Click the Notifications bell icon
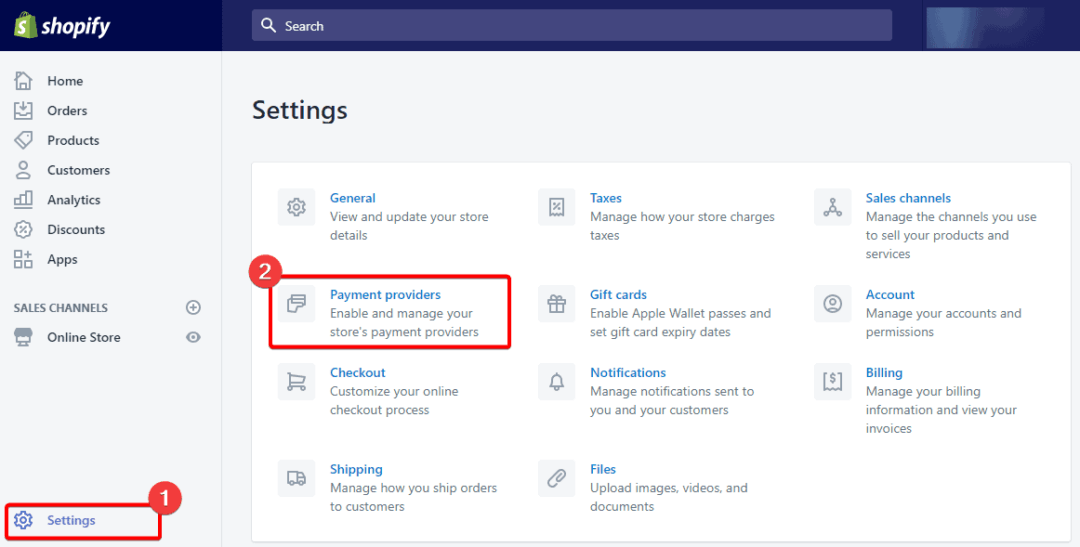Viewport: 1080px width, 547px height. pyautogui.click(x=556, y=382)
